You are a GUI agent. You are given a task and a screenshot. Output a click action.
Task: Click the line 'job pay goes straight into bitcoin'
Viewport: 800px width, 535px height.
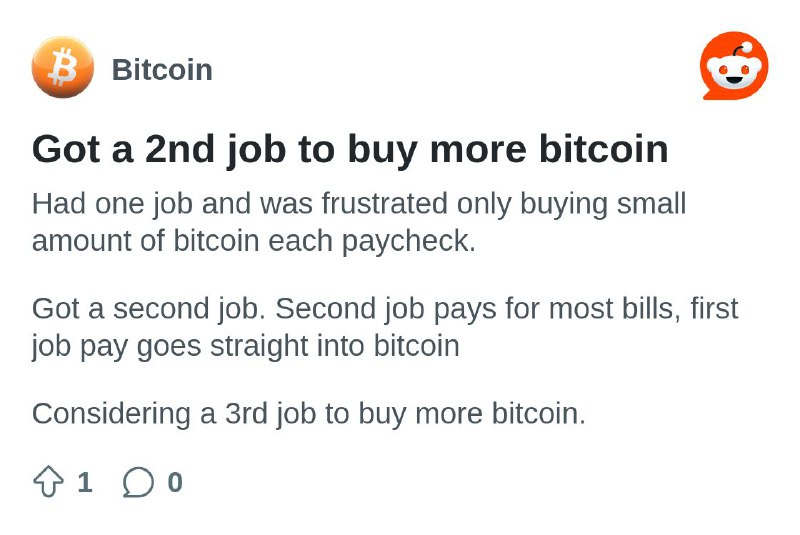coord(245,346)
